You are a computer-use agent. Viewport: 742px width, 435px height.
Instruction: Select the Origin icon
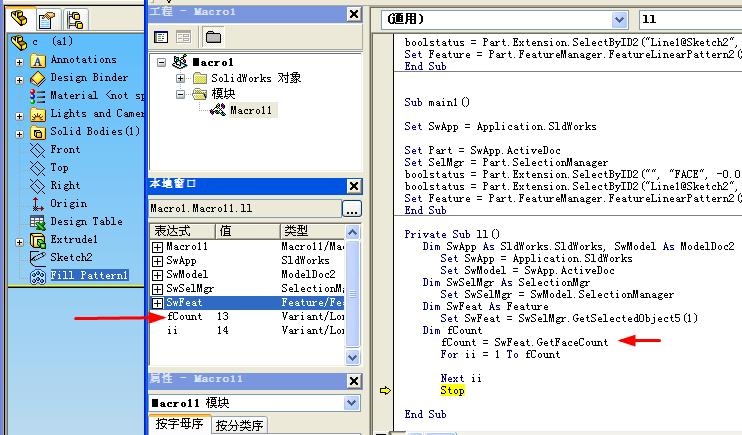click(38, 204)
